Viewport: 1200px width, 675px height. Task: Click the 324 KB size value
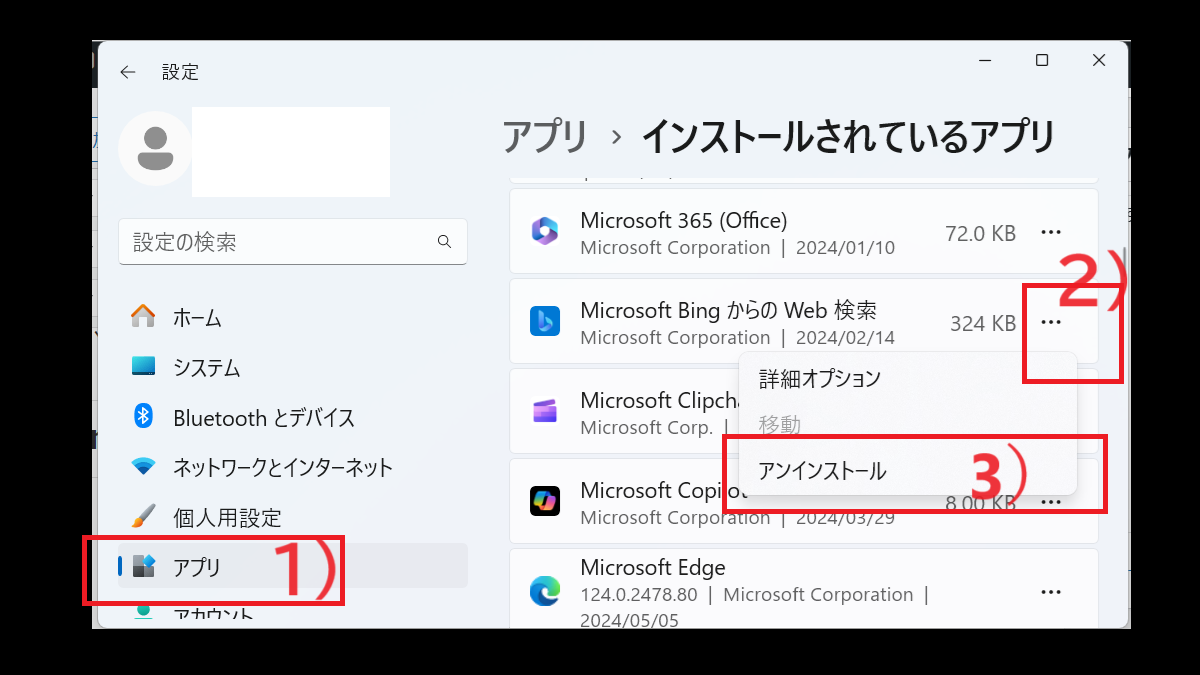[x=983, y=323]
